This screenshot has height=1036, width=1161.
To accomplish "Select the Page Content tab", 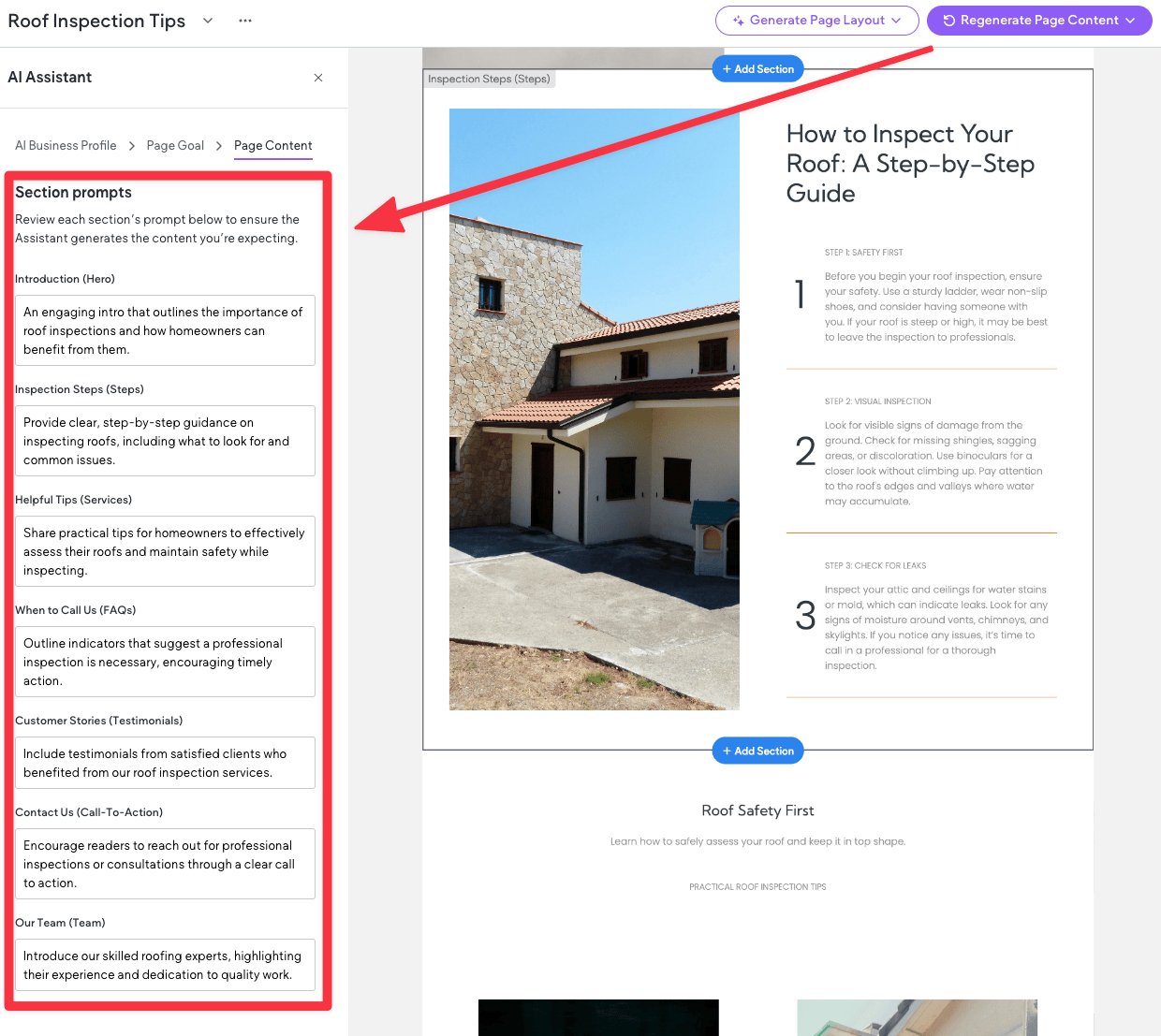I will point(272,145).
